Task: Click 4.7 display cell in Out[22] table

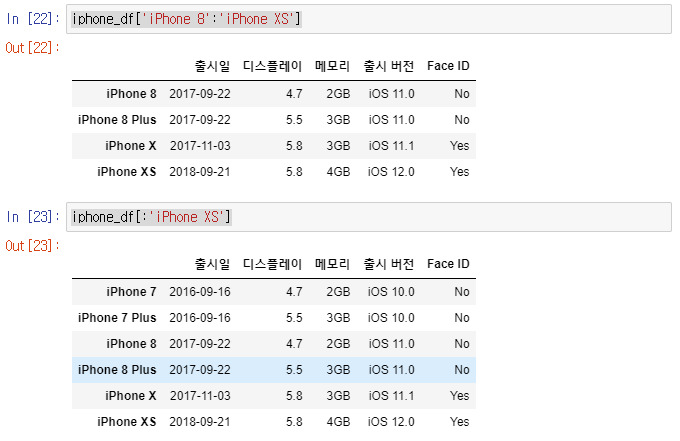Action: click(x=294, y=94)
